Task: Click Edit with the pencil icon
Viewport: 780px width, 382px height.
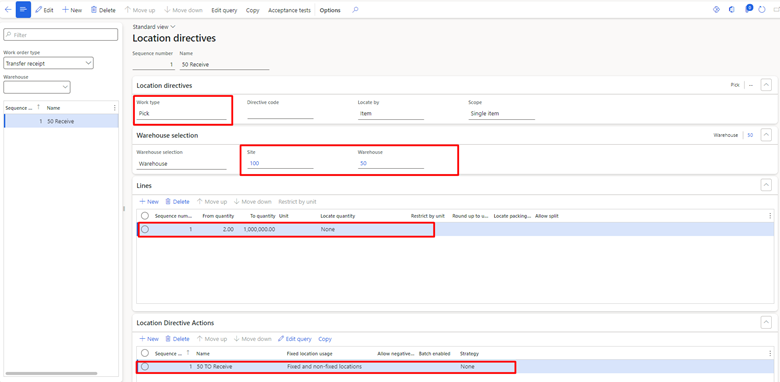Action: click(x=44, y=10)
